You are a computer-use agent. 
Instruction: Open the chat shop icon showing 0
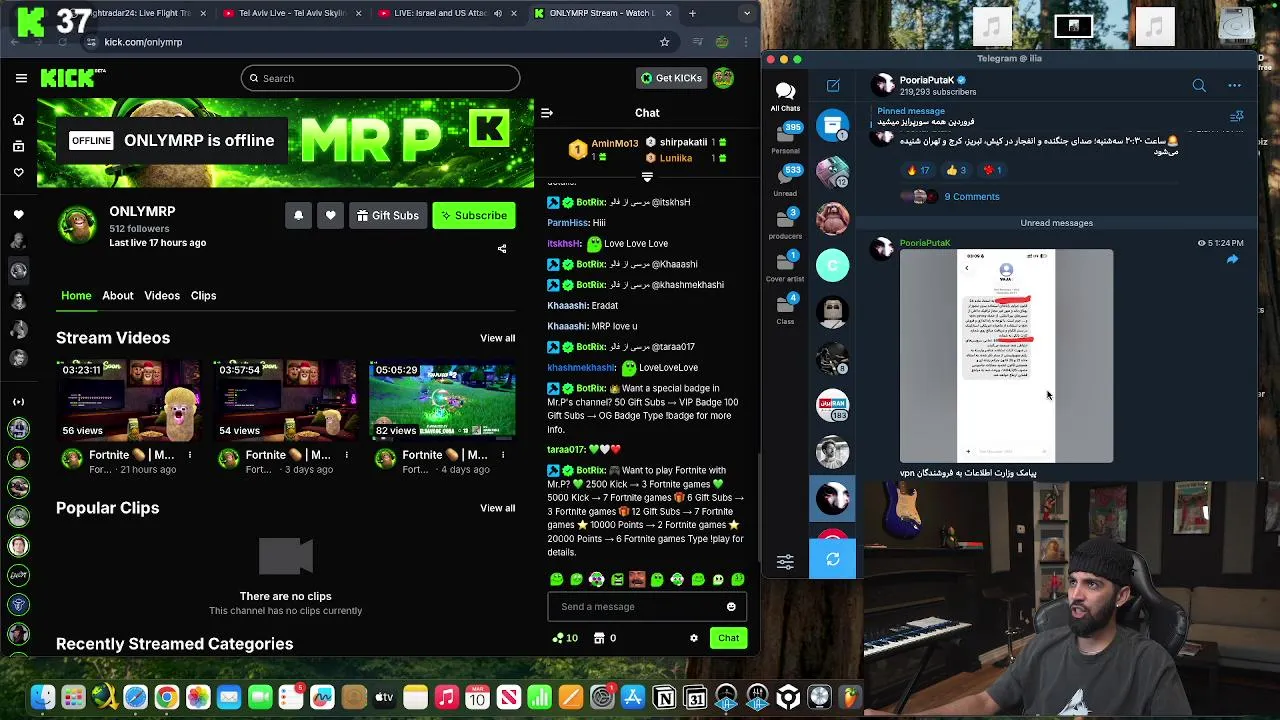point(604,638)
